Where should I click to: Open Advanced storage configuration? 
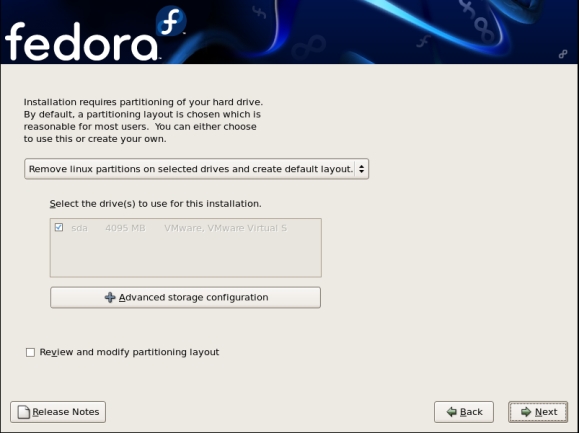click(185, 297)
